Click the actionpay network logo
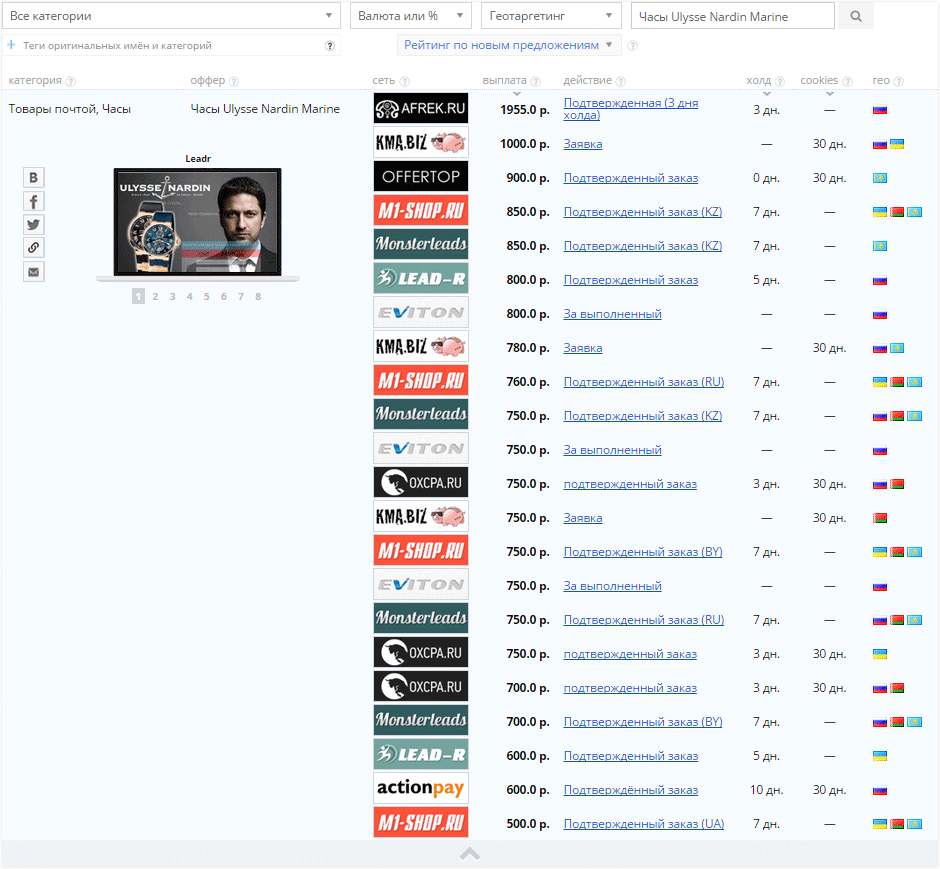The width and height of the screenshot is (940, 869). coord(420,789)
